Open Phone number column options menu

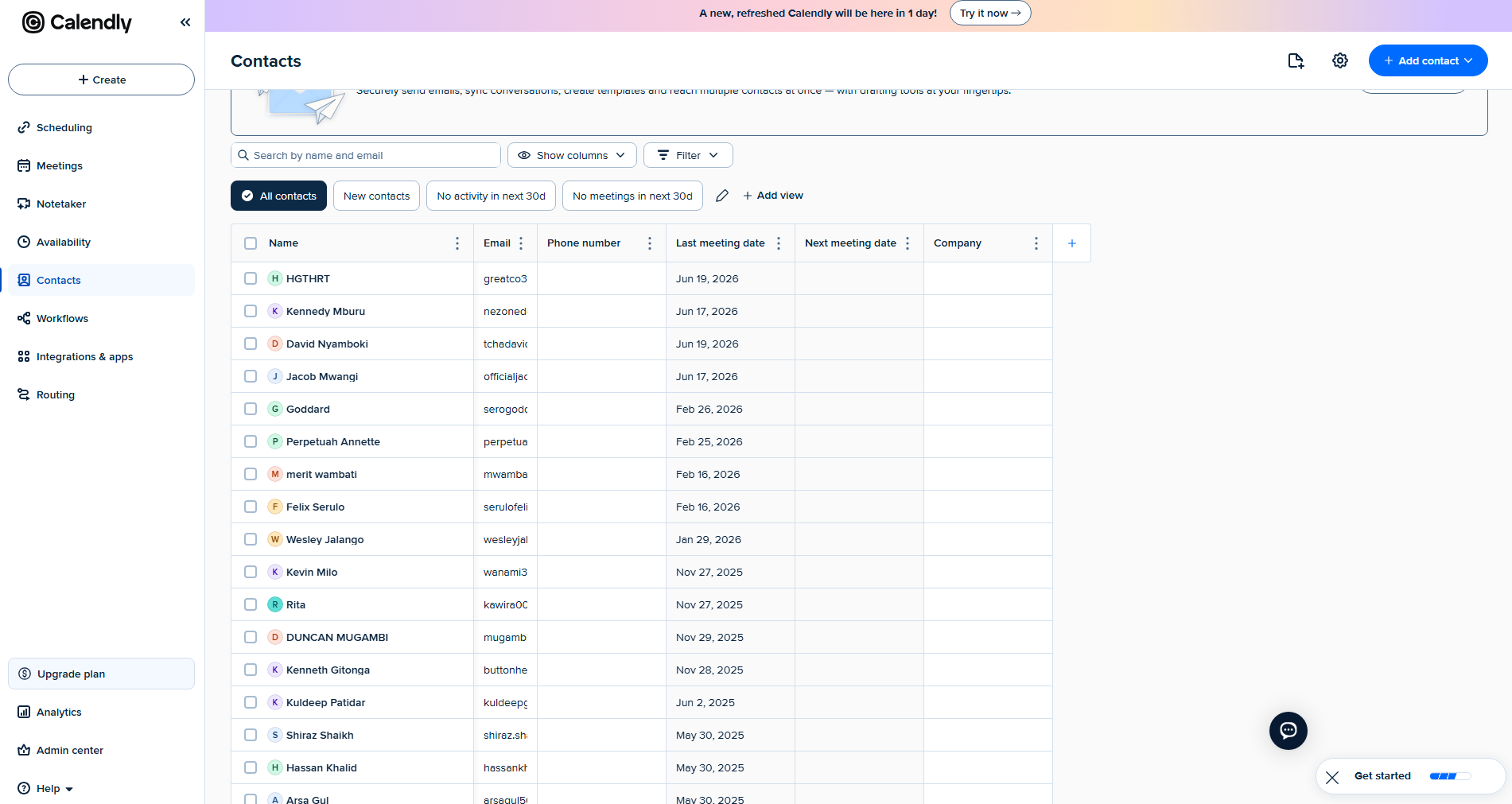point(650,243)
